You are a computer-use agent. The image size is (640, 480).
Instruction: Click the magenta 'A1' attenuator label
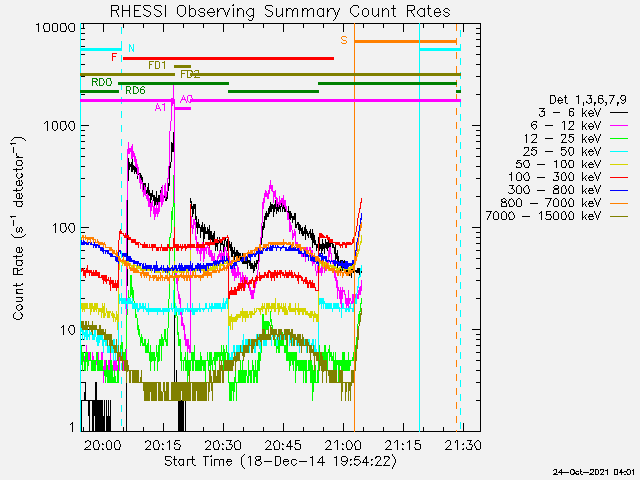coord(160,107)
